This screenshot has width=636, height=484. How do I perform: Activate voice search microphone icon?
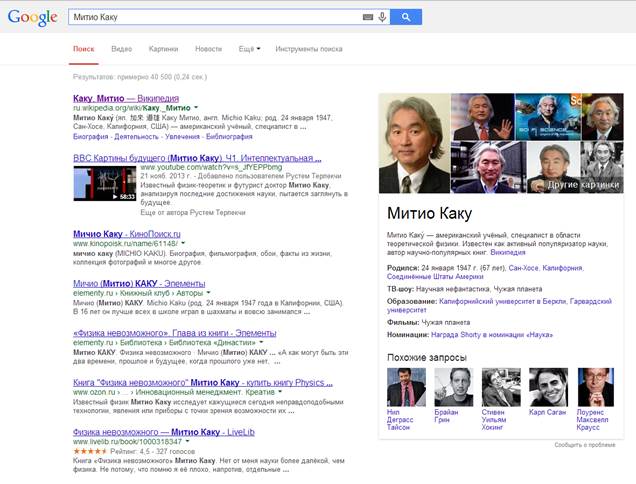click(382, 17)
